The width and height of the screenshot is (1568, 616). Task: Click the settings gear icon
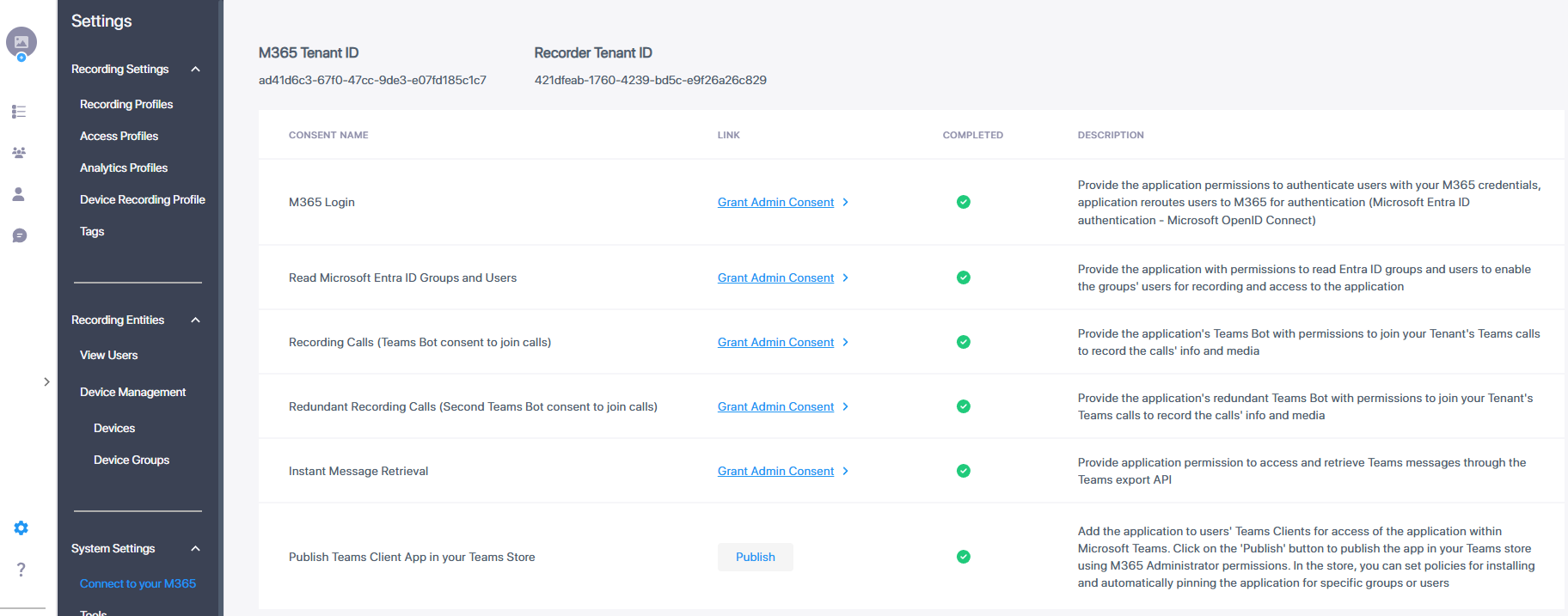point(21,528)
